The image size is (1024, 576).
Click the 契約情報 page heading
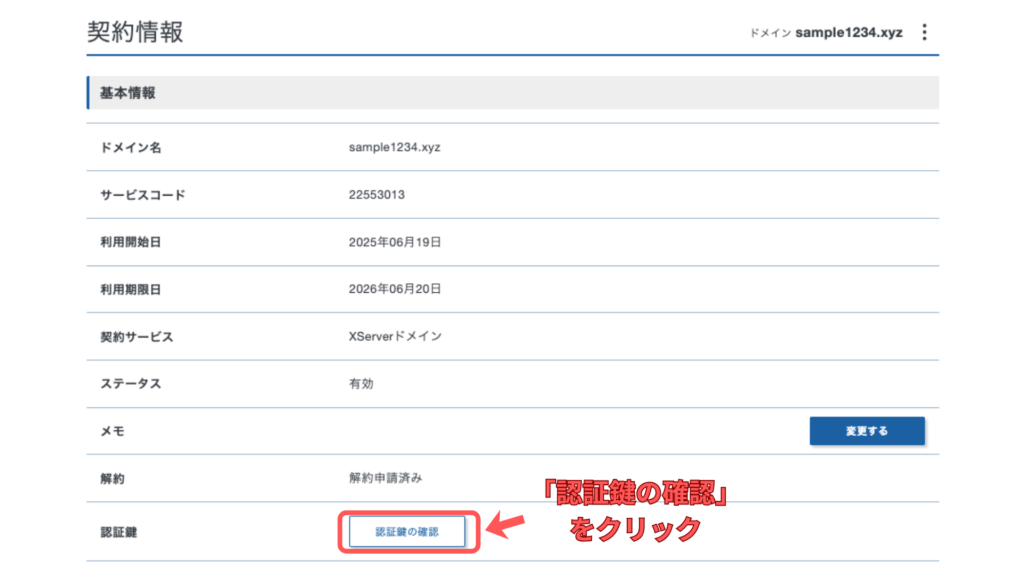click(135, 31)
